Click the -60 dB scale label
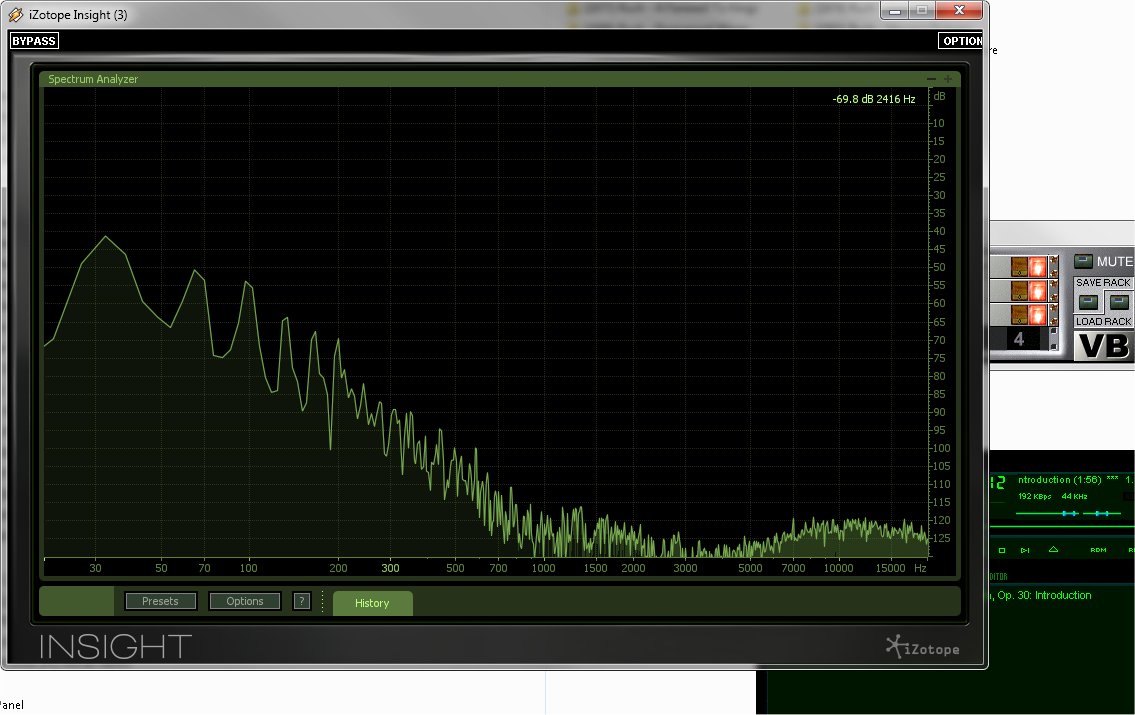Viewport: 1135px width, 715px height. (x=938, y=304)
